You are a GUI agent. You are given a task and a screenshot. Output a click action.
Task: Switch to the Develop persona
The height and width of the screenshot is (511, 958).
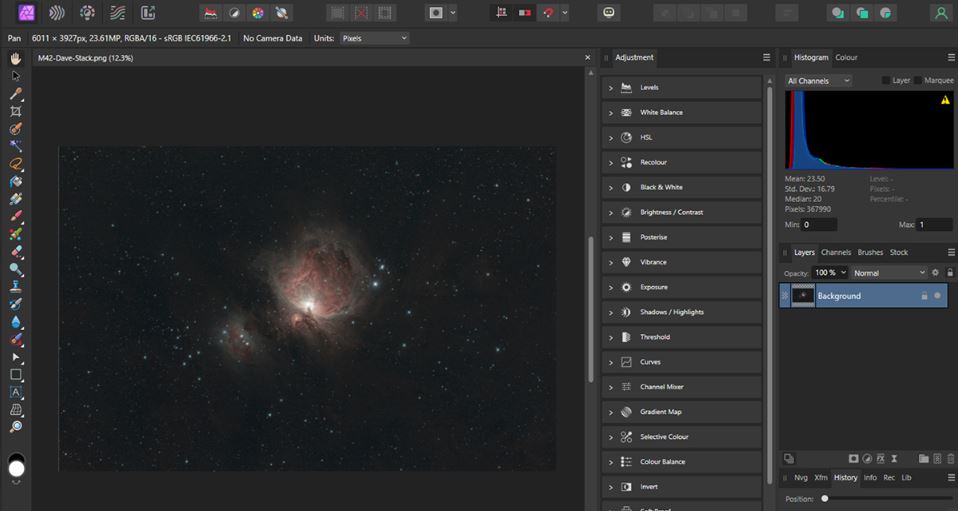(x=87, y=12)
